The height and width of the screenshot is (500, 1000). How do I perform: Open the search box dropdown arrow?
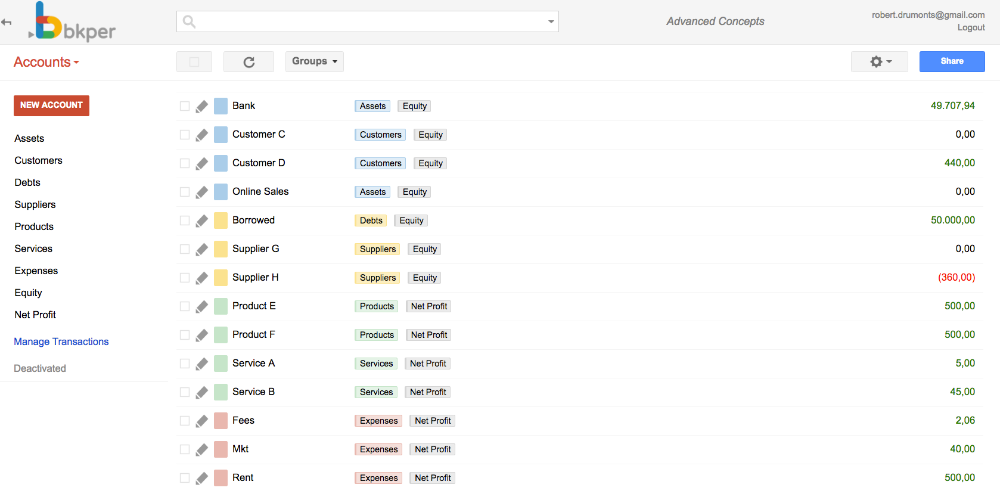pos(551,22)
